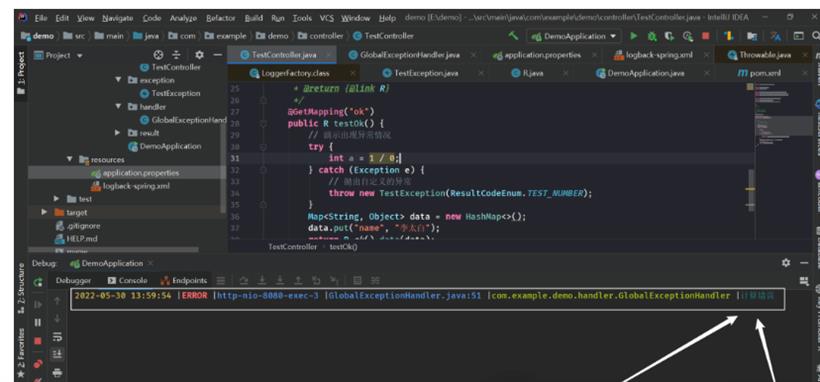The height and width of the screenshot is (382, 820).
Task: Open Debug panel settings gear
Action: (x=785, y=263)
